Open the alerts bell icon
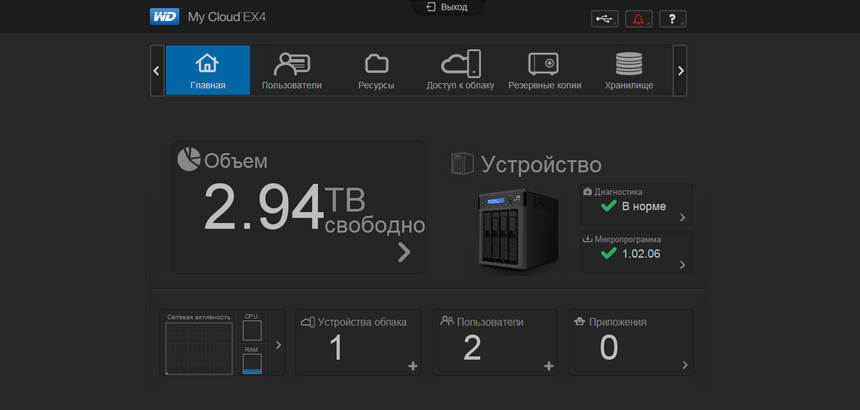The image size is (860, 410). (638, 19)
